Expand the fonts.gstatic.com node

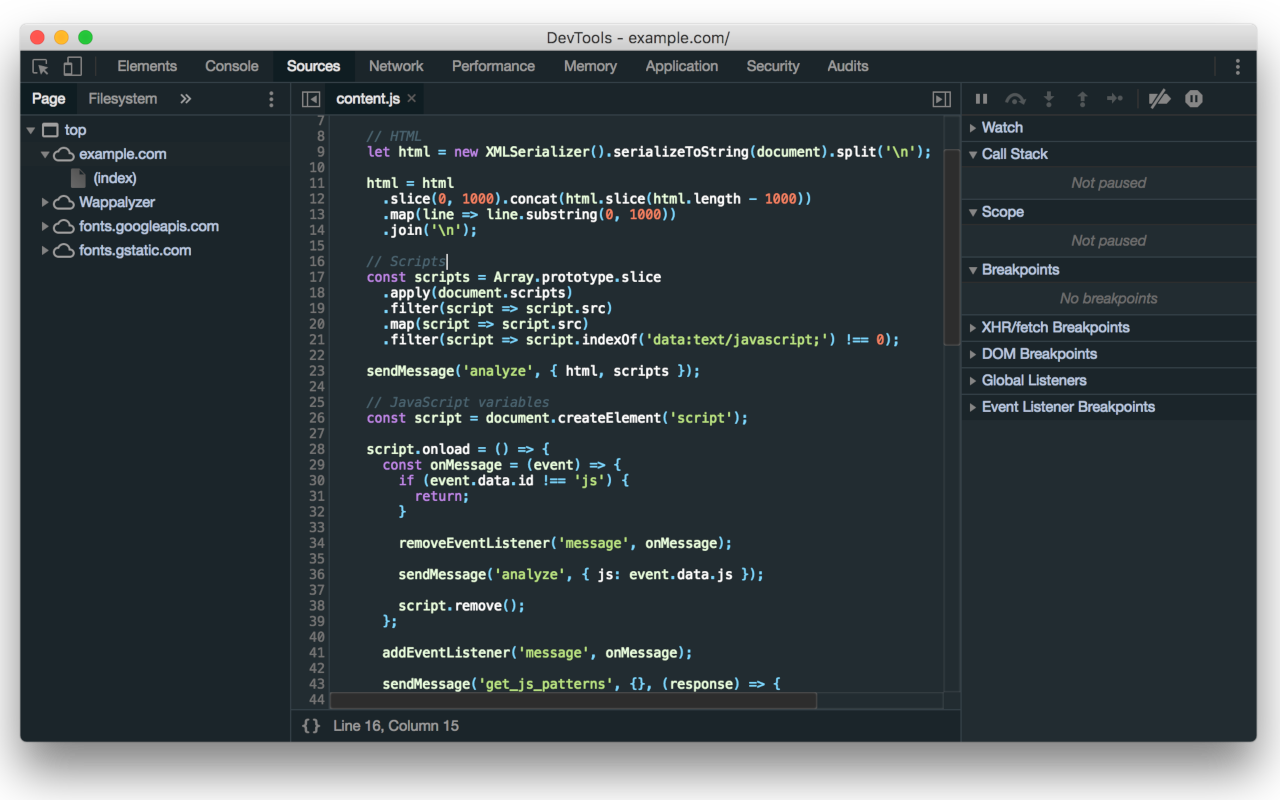(x=45, y=250)
